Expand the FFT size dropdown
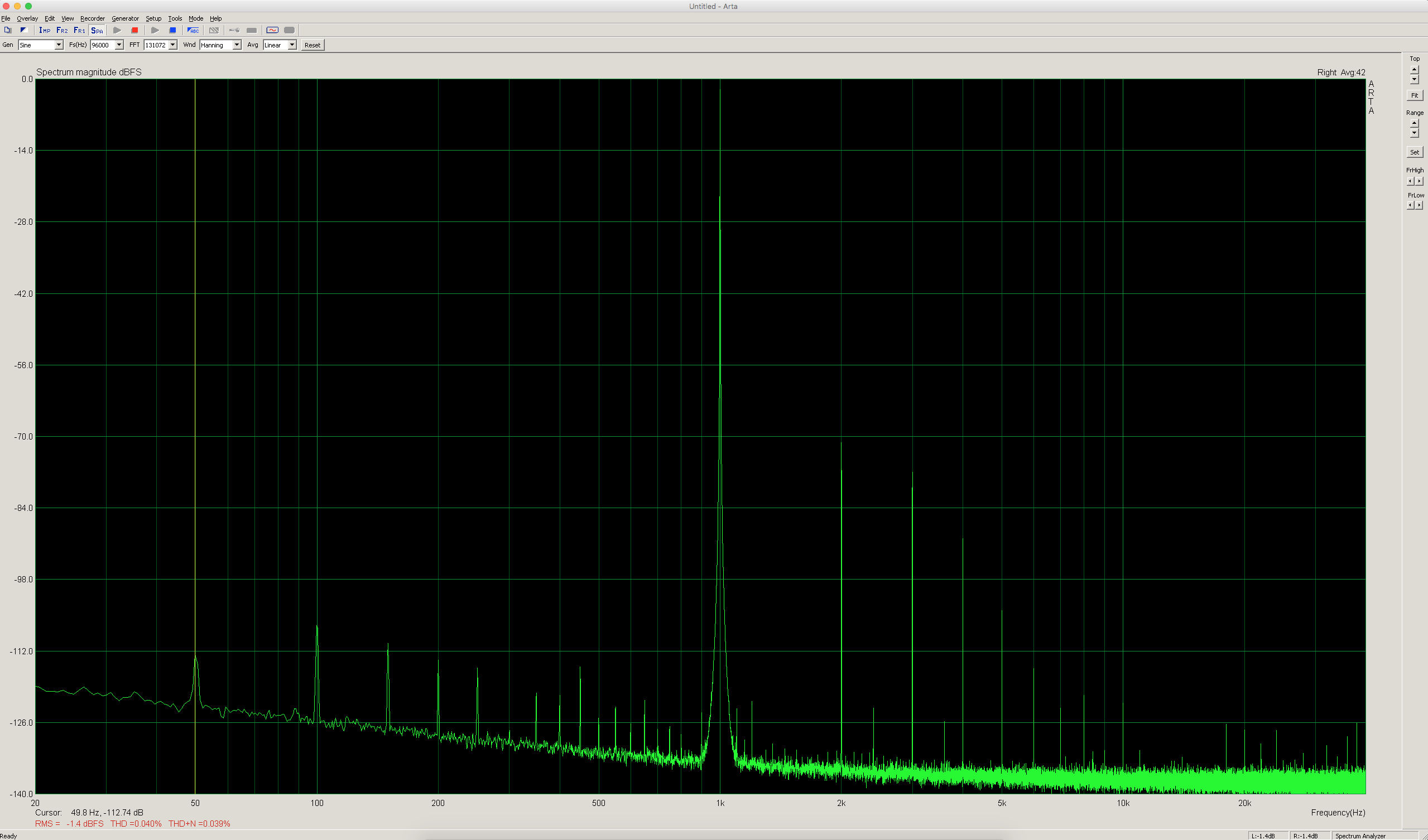The image size is (1428, 840). pos(172,45)
